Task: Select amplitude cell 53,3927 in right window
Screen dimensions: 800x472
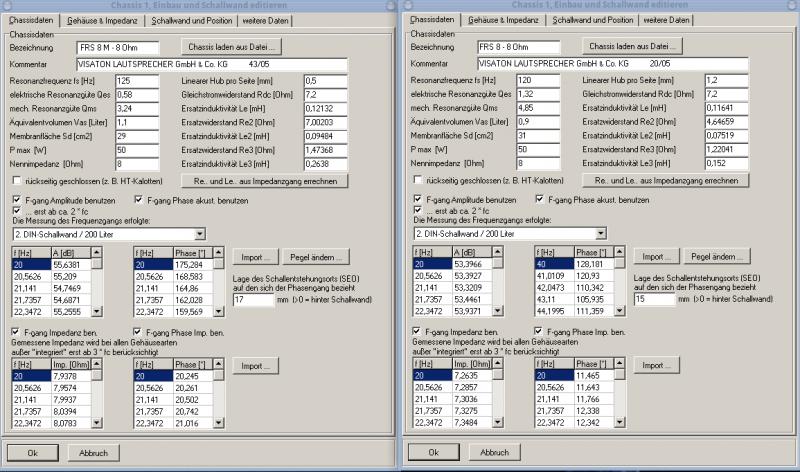Action: (472, 276)
